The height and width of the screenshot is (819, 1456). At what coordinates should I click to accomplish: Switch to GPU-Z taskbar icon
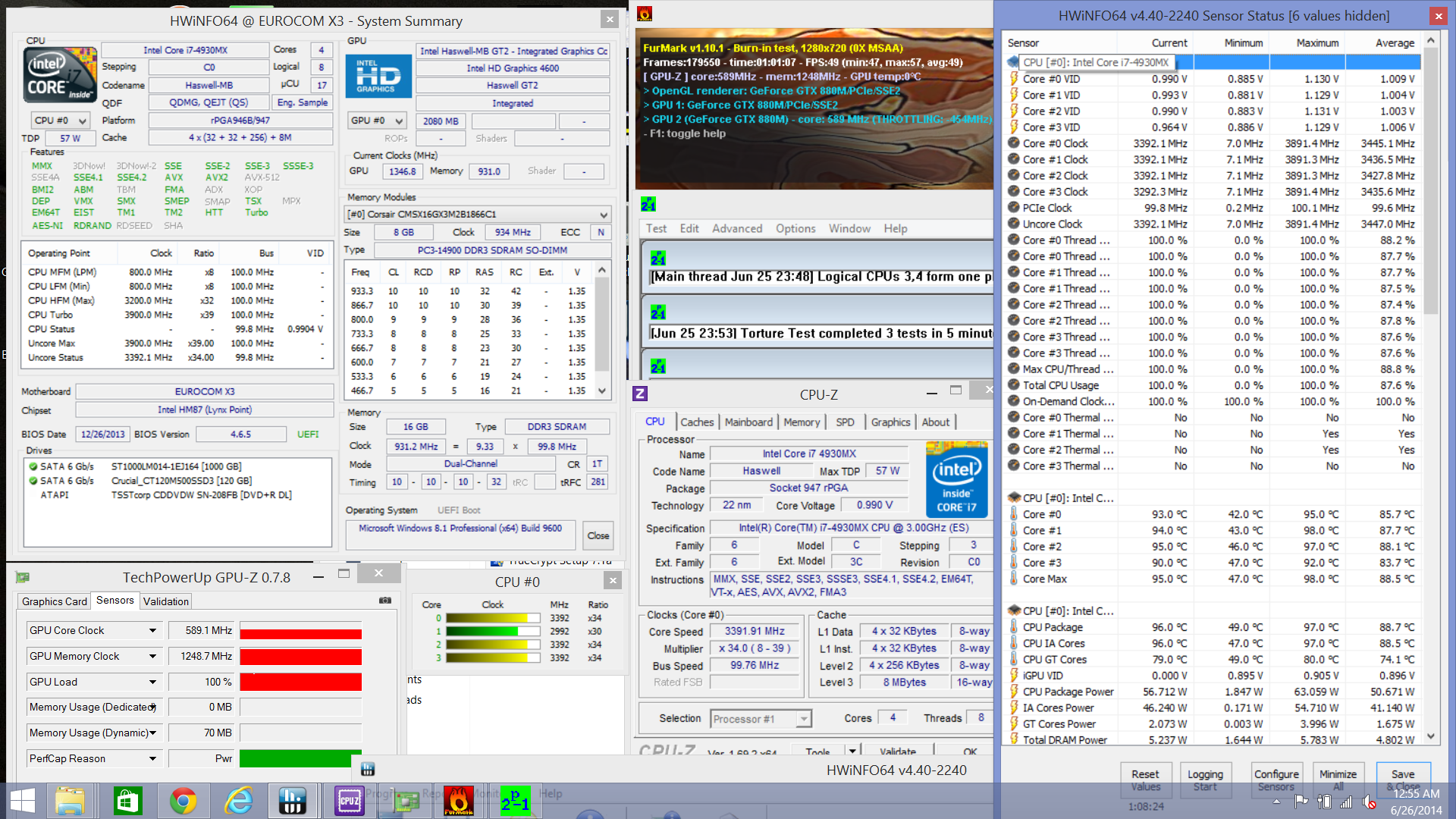tap(404, 801)
